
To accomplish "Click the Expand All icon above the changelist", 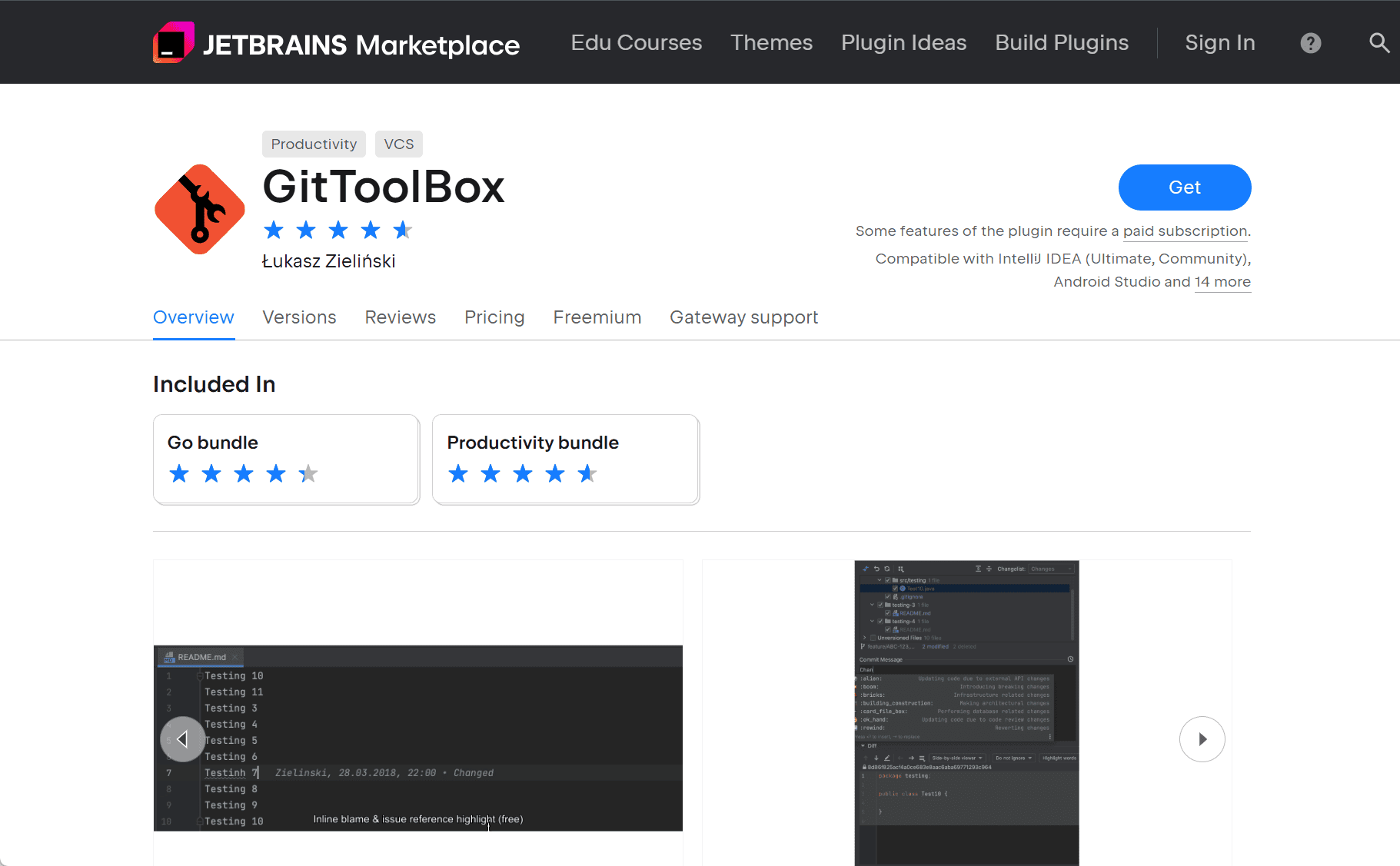I will [x=978, y=569].
